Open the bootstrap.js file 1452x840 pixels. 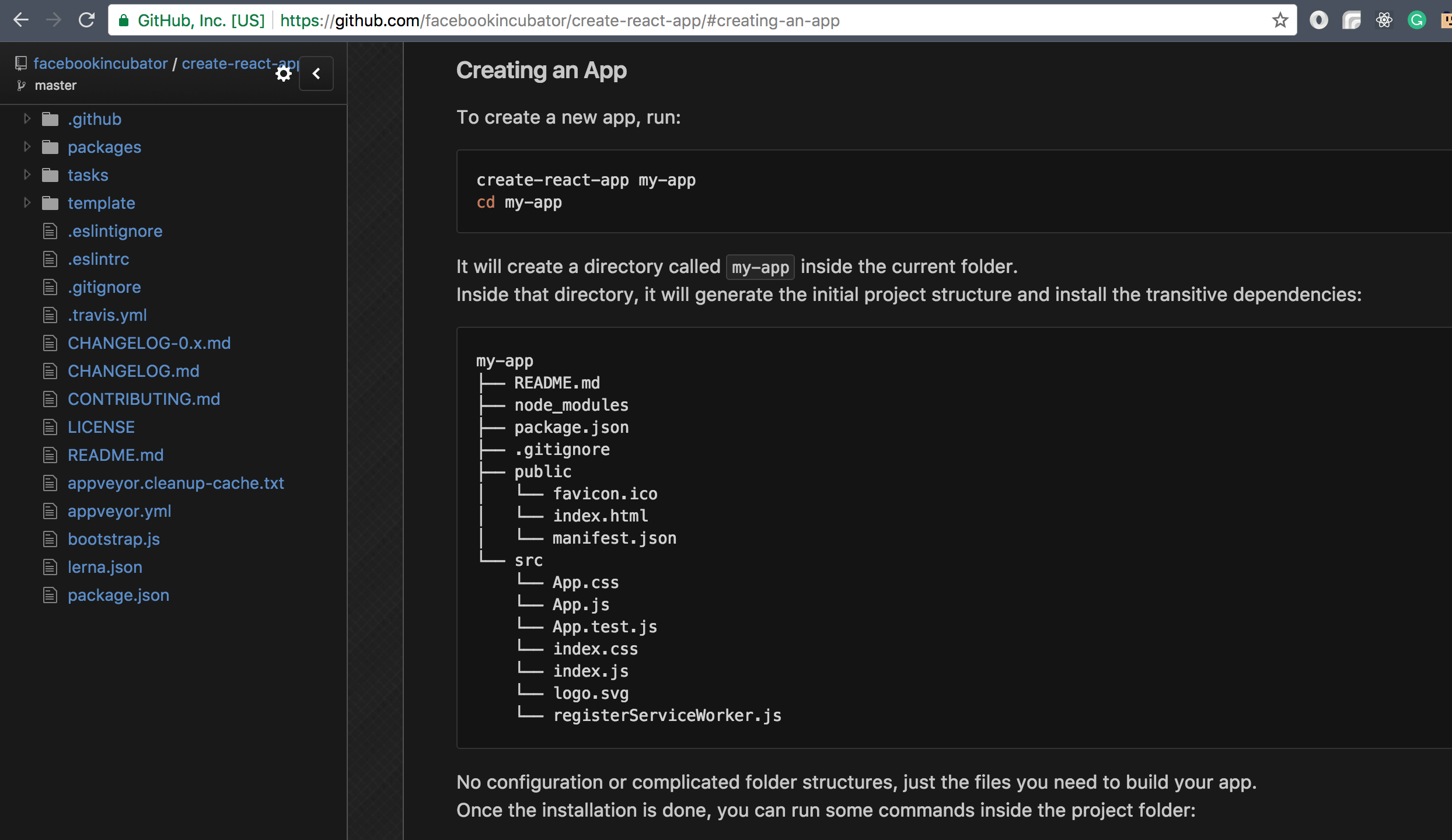tap(114, 539)
